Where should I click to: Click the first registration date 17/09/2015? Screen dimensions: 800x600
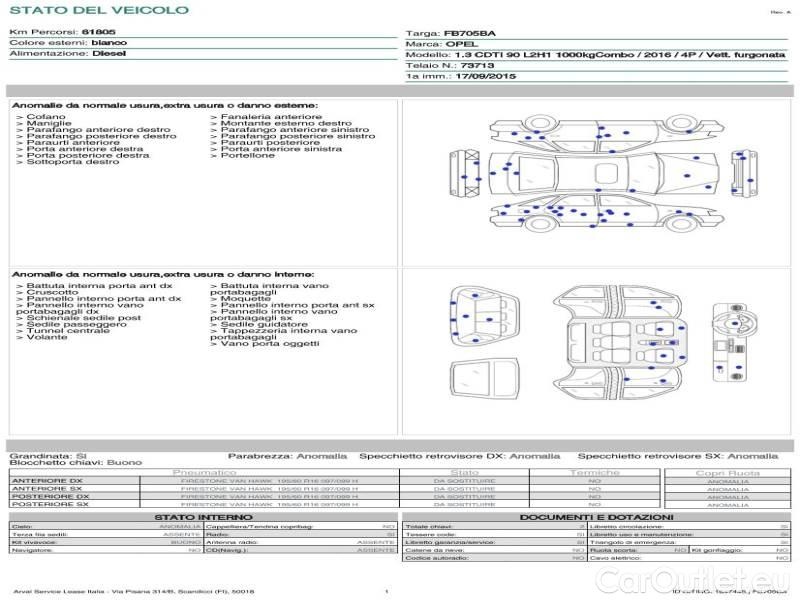pos(485,77)
